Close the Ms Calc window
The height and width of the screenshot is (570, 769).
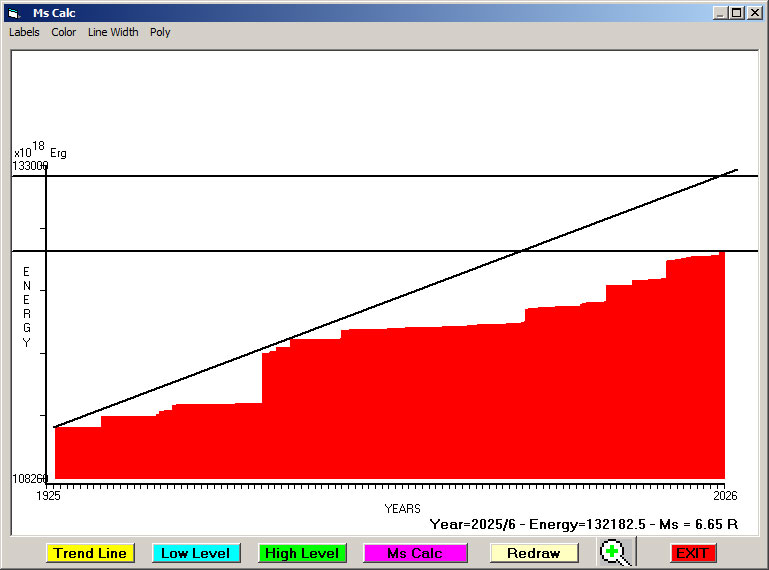click(754, 13)
